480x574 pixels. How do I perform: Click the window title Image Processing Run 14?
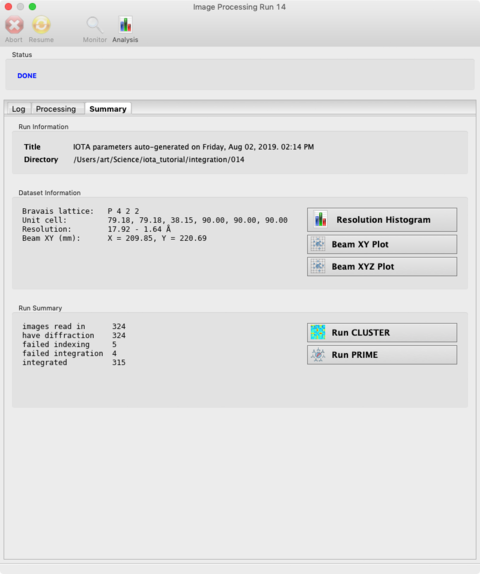tap(239, 7)
